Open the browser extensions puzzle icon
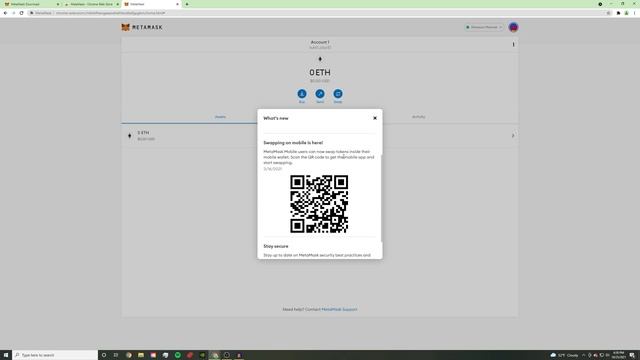640x360 pixels. (x=618, y=13)
